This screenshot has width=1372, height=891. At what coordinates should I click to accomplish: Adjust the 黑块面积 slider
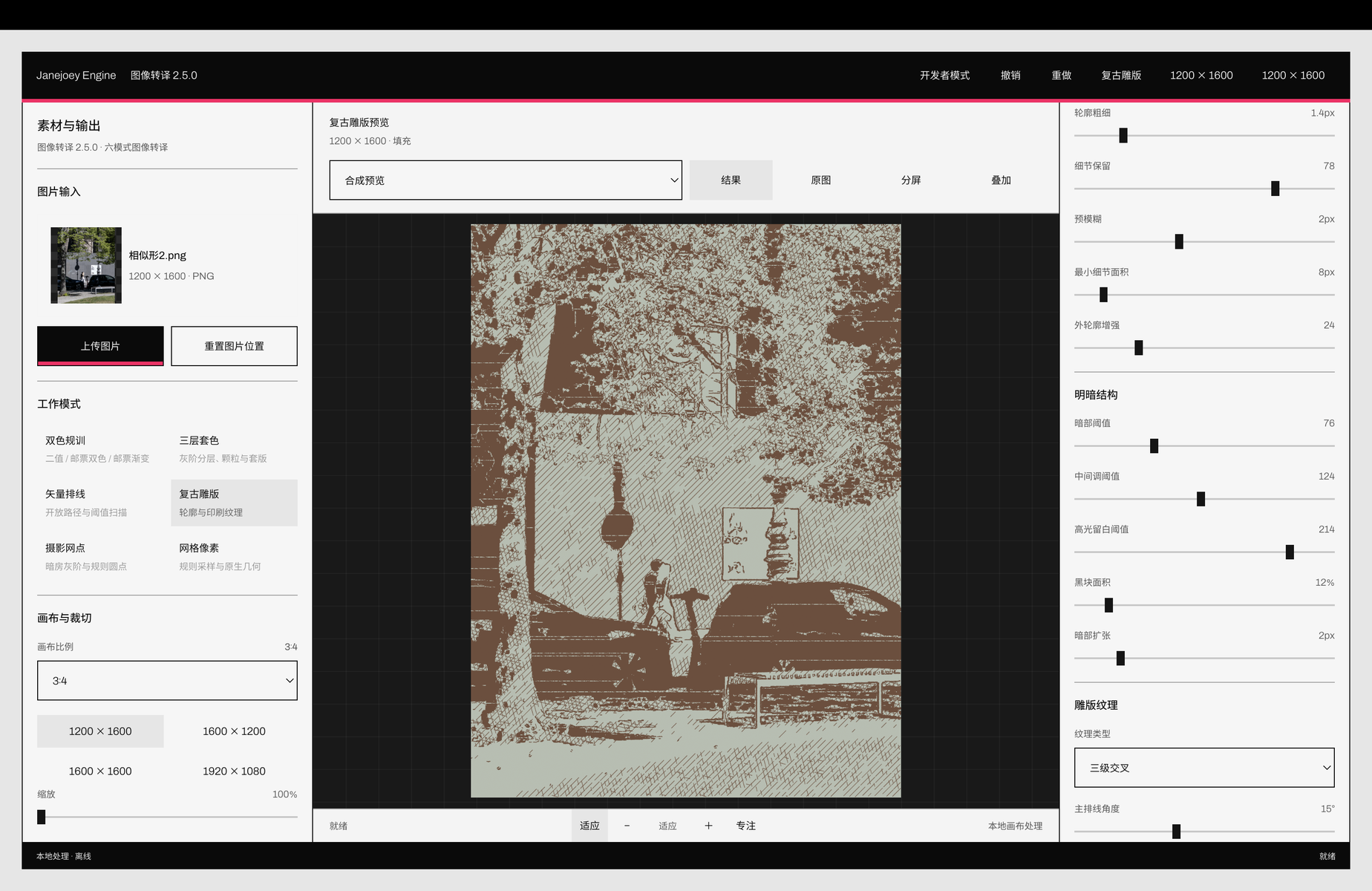coord(1204,605)
